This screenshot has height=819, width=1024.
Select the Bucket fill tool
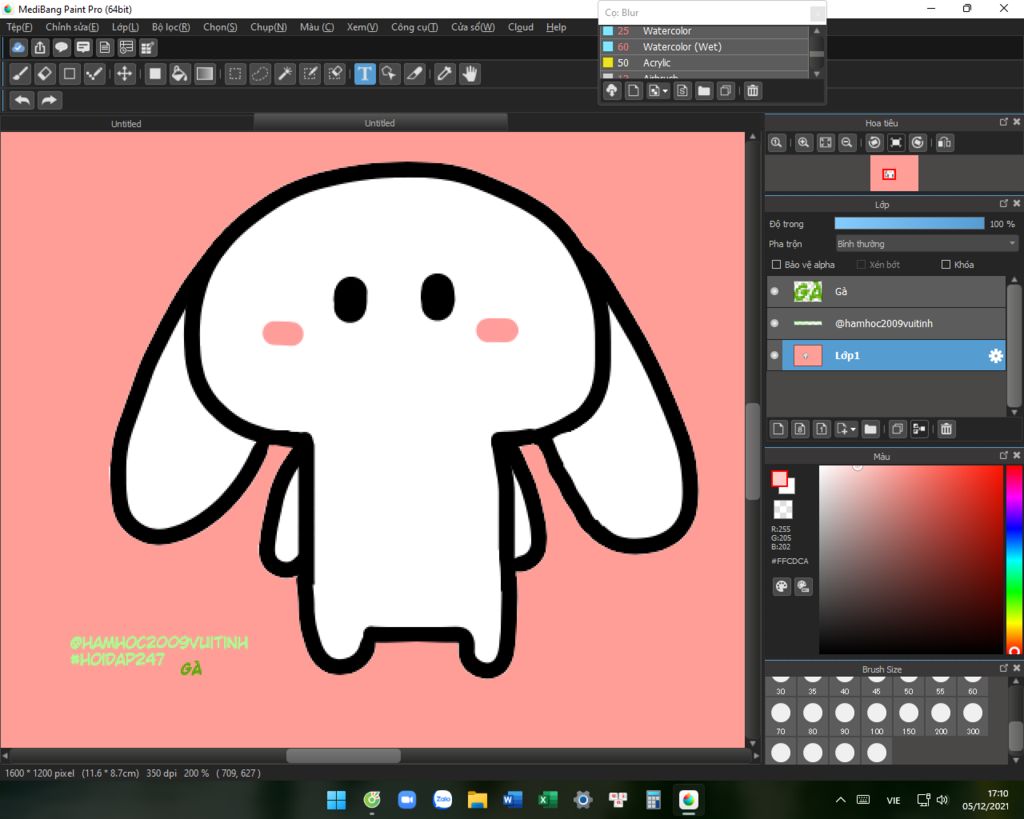tap(179, 74)
